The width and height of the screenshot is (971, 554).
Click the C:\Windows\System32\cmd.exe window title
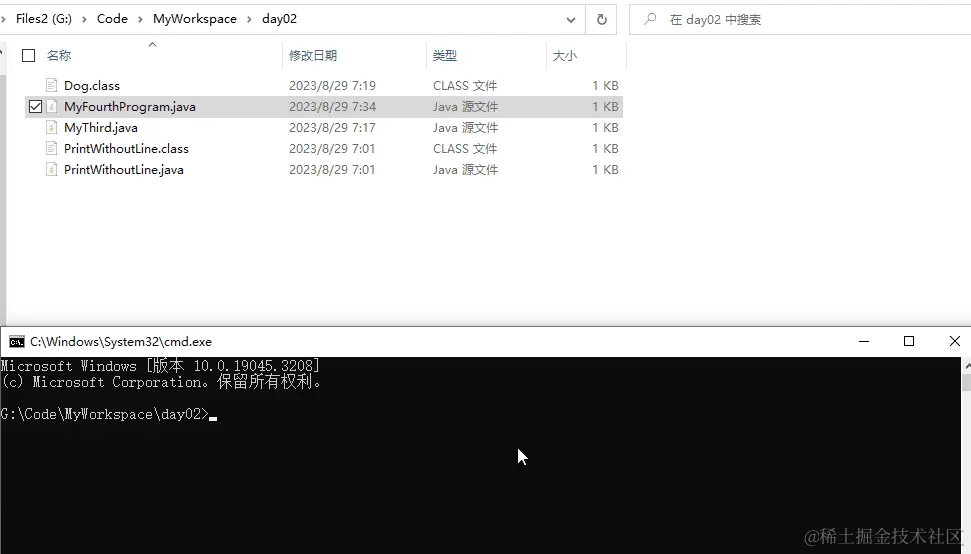(x=121, y=342)
